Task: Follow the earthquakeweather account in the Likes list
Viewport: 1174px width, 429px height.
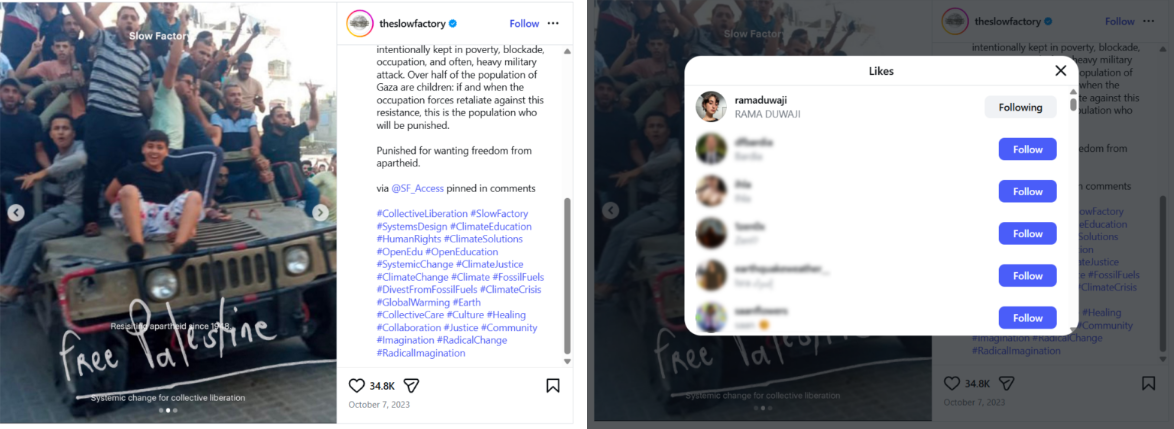Action: click(x=1027, y=275)
